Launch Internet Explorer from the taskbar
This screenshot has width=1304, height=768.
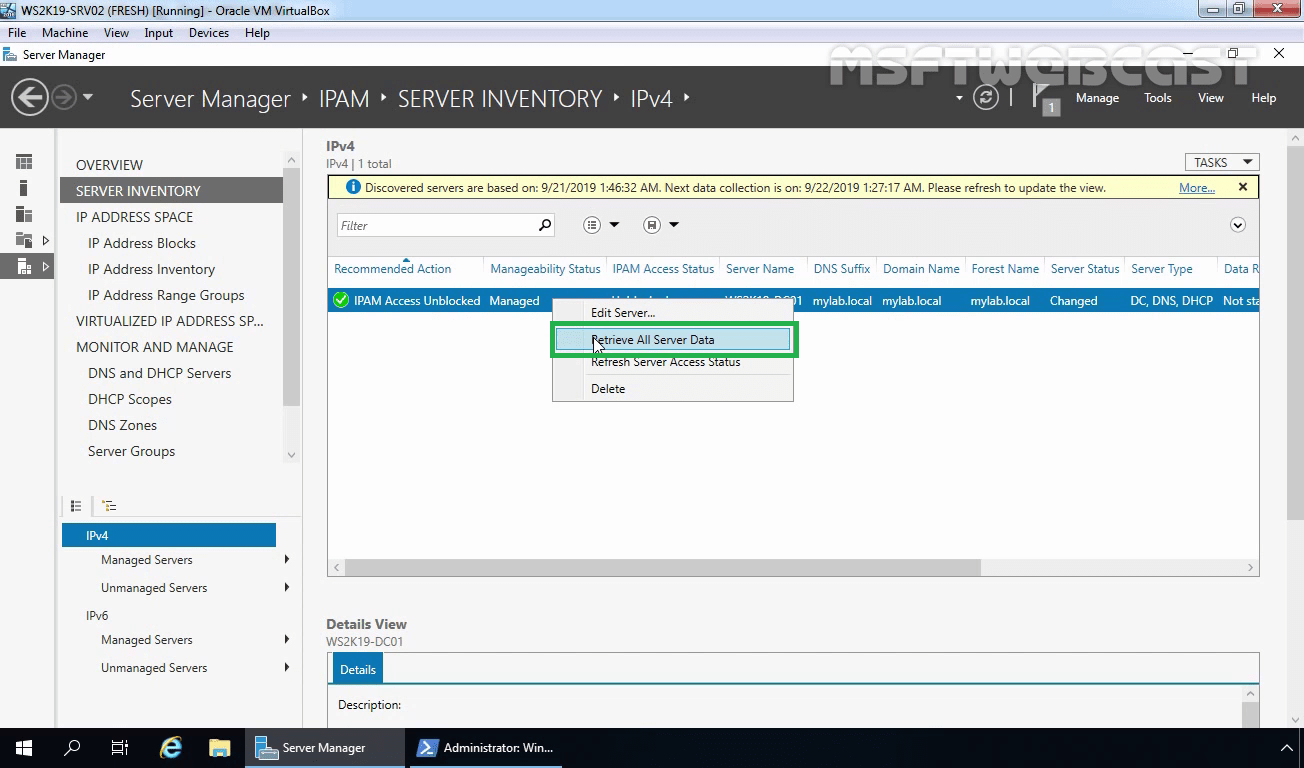pos(171,747)
